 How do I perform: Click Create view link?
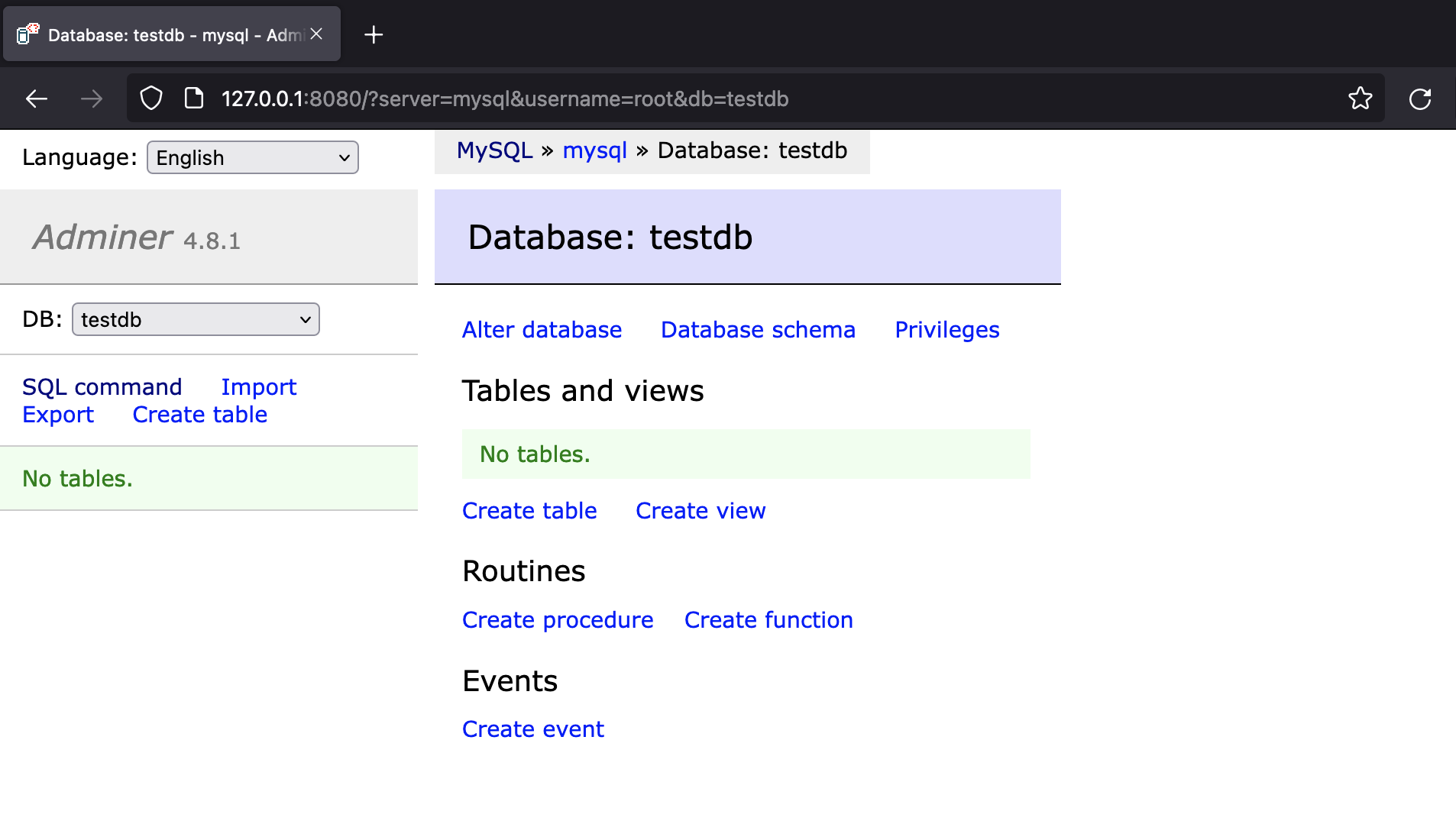click(x=700, y=511)
